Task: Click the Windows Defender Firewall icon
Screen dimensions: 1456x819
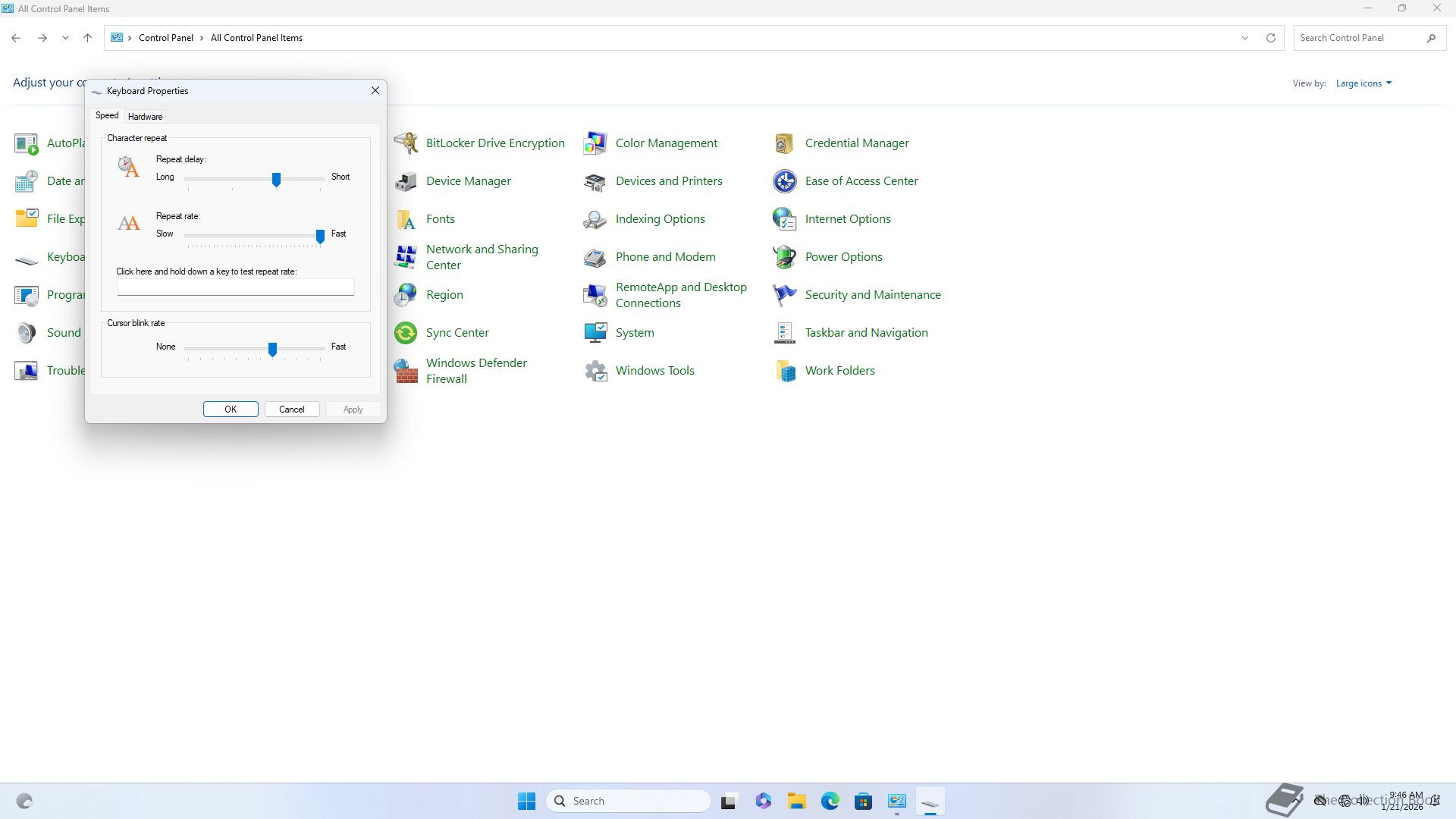Action: click(406, 371)
